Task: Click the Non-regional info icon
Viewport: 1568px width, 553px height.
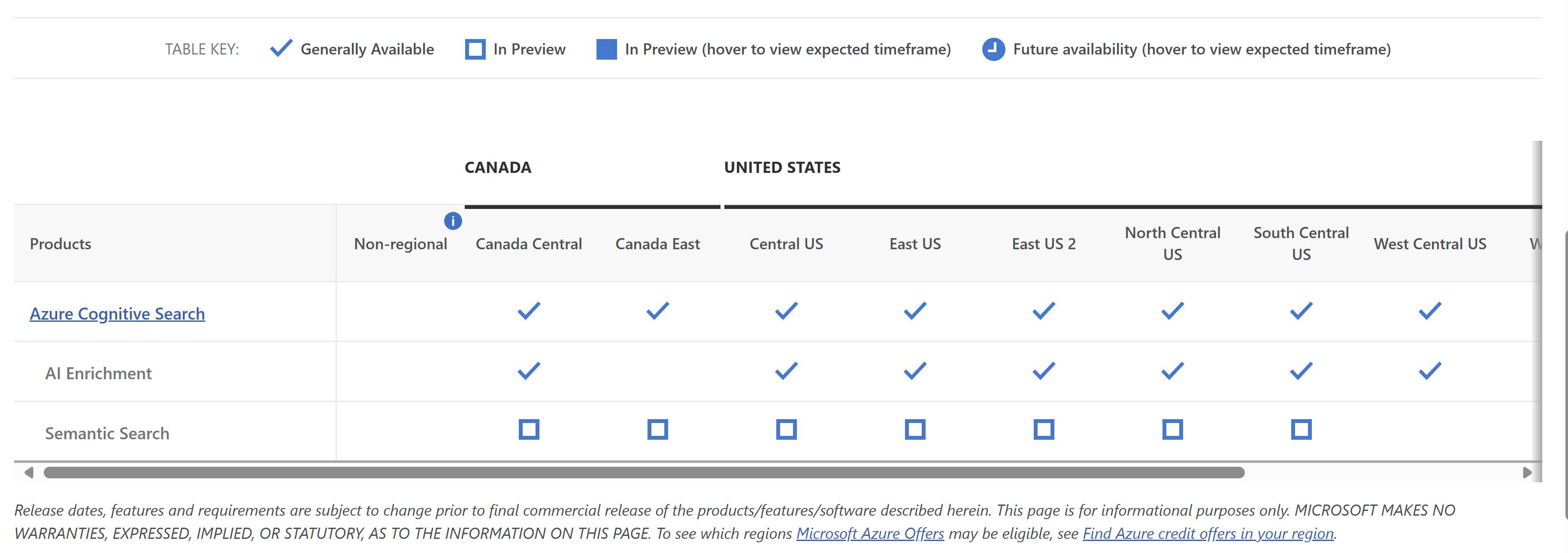Action: click(x=453, y=221)
